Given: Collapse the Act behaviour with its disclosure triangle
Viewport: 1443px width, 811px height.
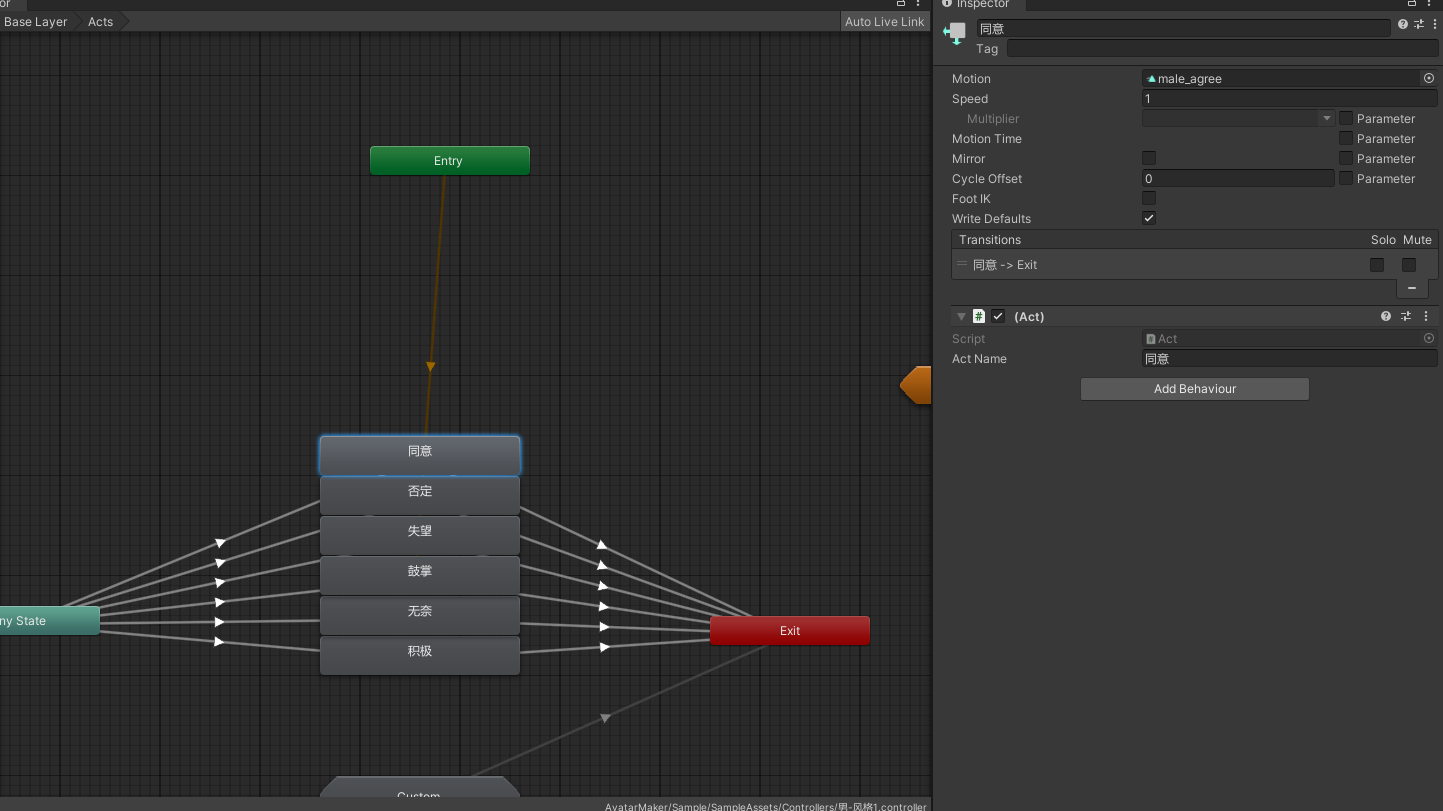Looking at the screenshot, I should (x=961, y=316).
